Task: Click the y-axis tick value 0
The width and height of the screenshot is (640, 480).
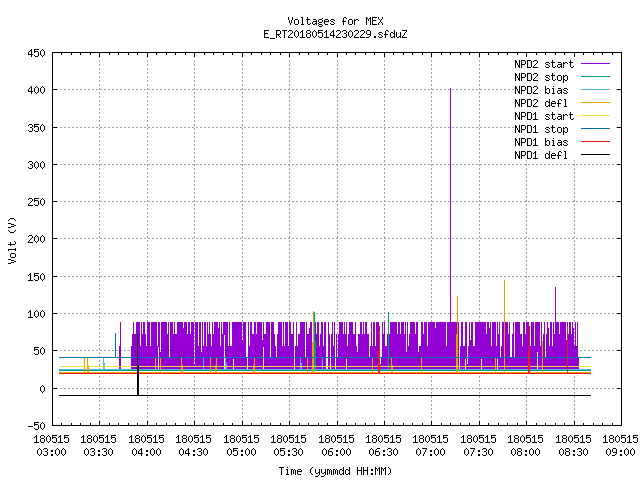Action: [42, 389]
